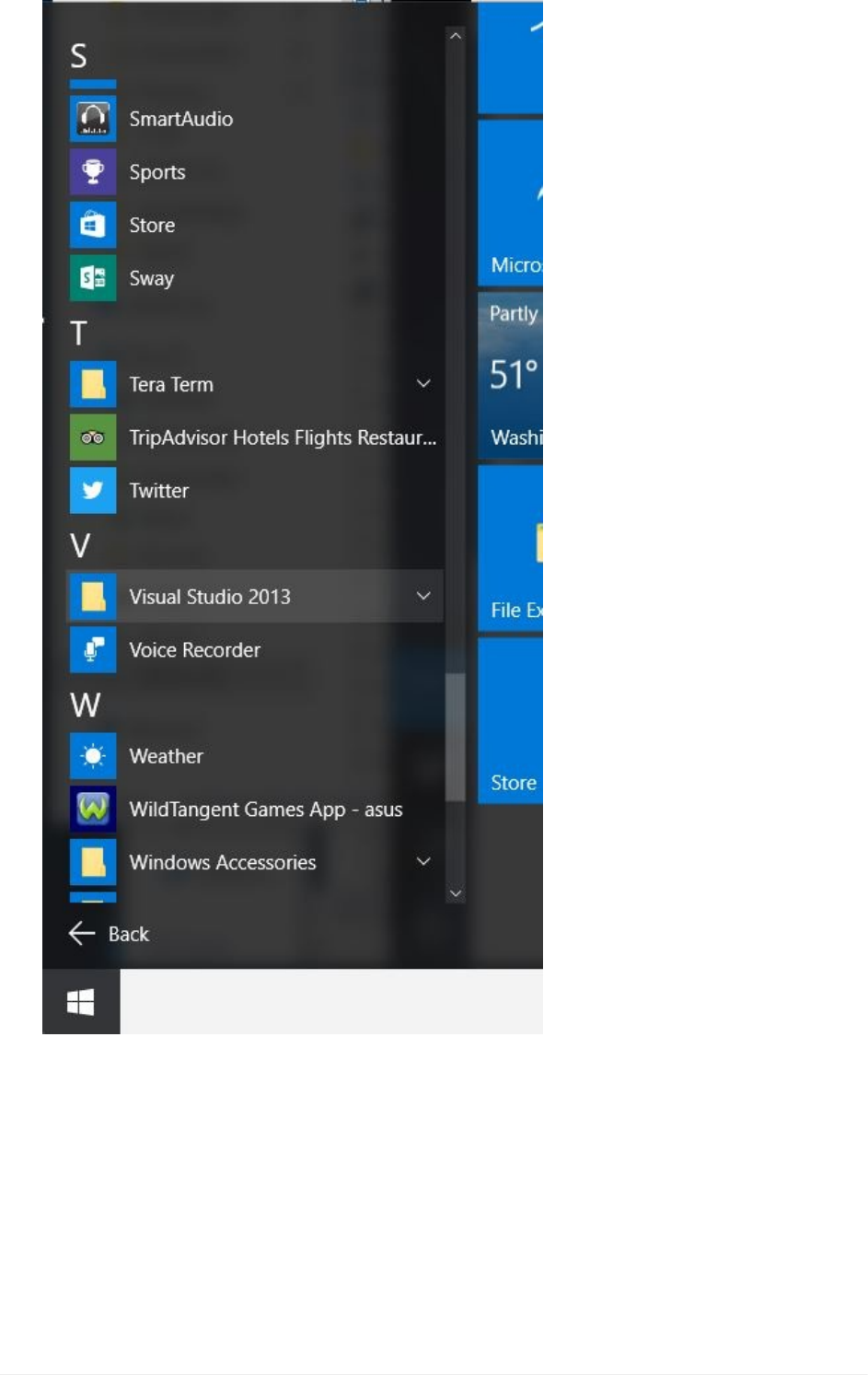Open the Microsoft tile
Viewport: 868px width, 1375px height.
coord(510,203)
